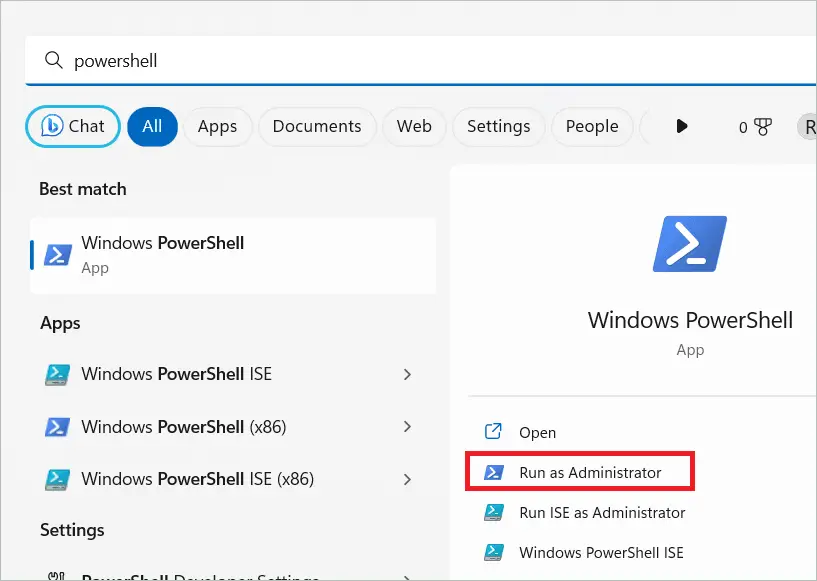Screen dimensions: 817x581
Task: Open the Windows PowerShell best match result
Action: [233, 255]
